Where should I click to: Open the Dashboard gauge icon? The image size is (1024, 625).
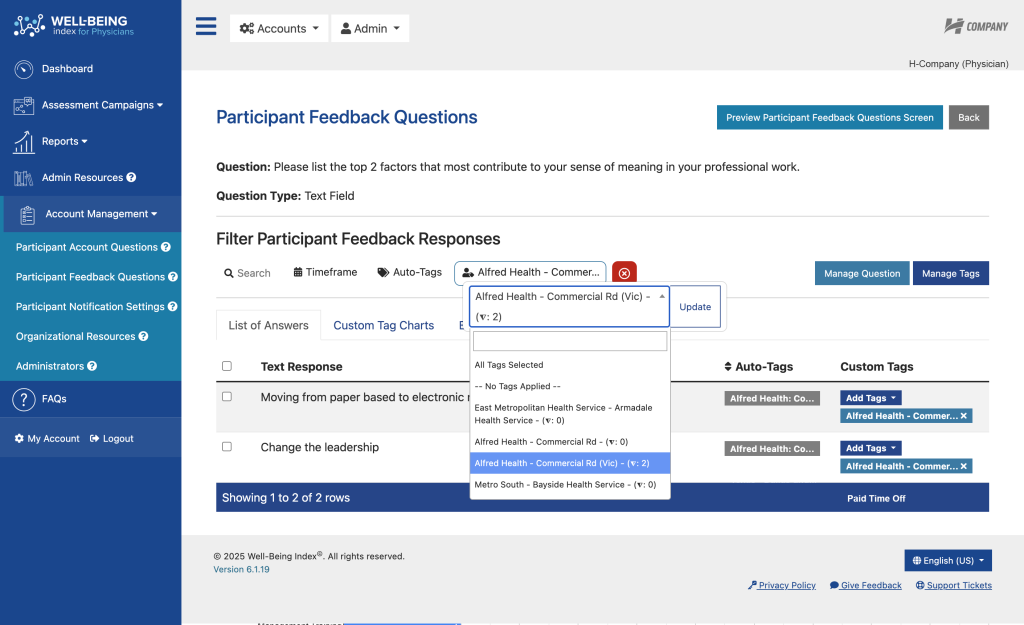(x=24, y=69)
